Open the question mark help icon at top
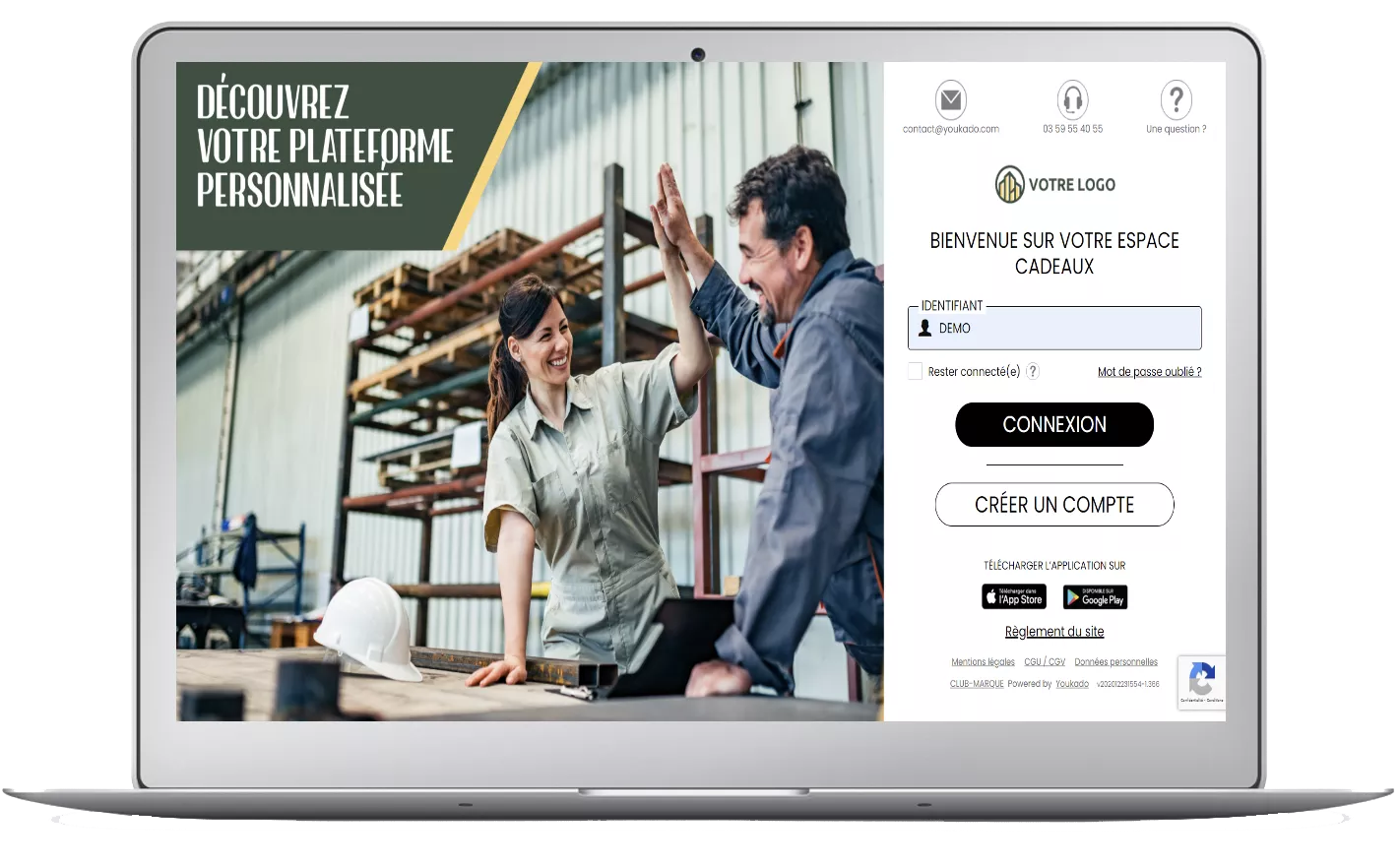 (x=1176, y=100)
